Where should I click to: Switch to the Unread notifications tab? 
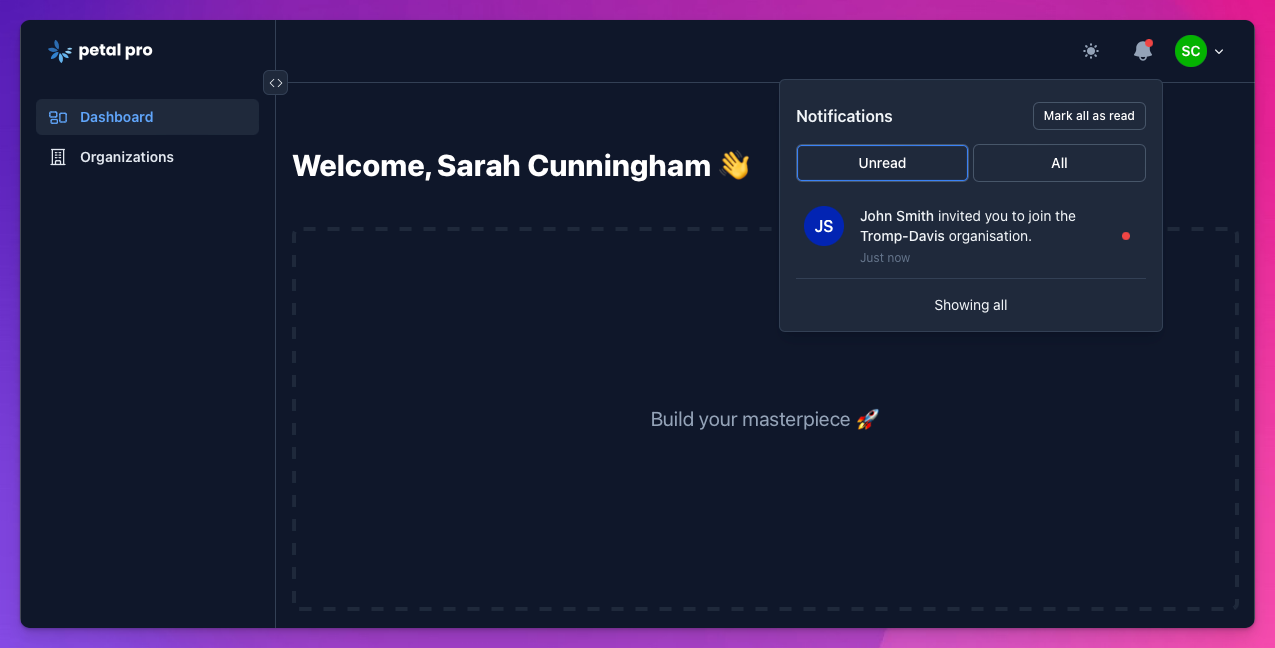[882, 163]
